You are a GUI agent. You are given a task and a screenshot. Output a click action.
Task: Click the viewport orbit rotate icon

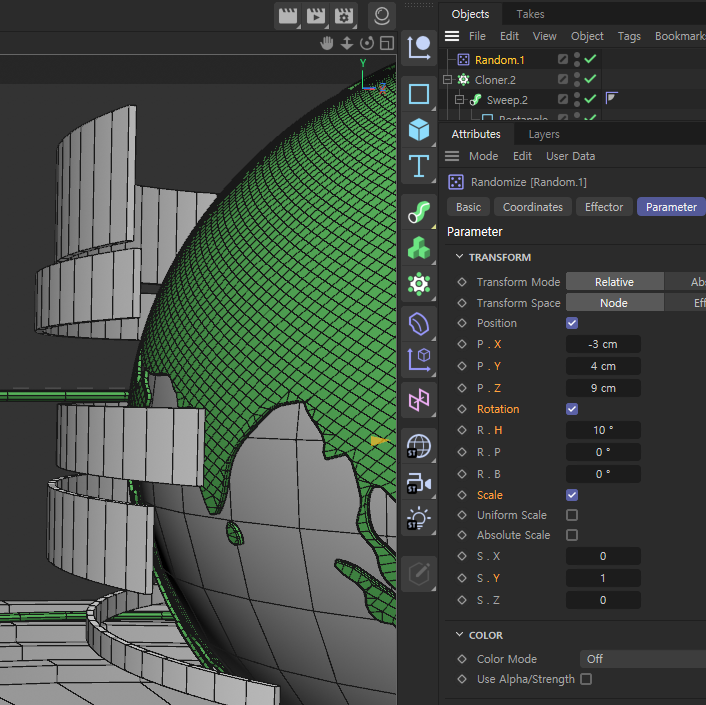(x=367, y=43)
